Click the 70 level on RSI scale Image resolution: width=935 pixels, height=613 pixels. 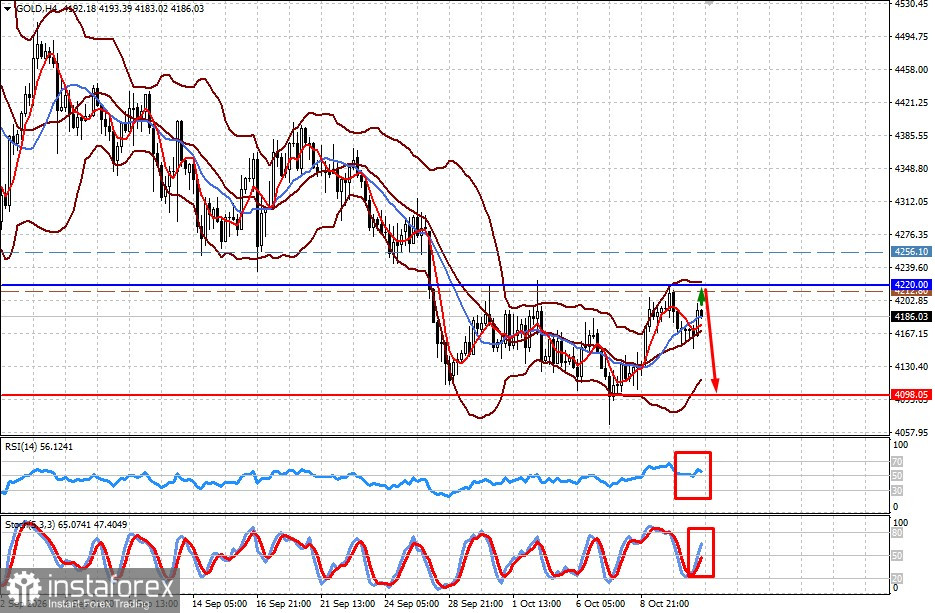tap(897, 462)
